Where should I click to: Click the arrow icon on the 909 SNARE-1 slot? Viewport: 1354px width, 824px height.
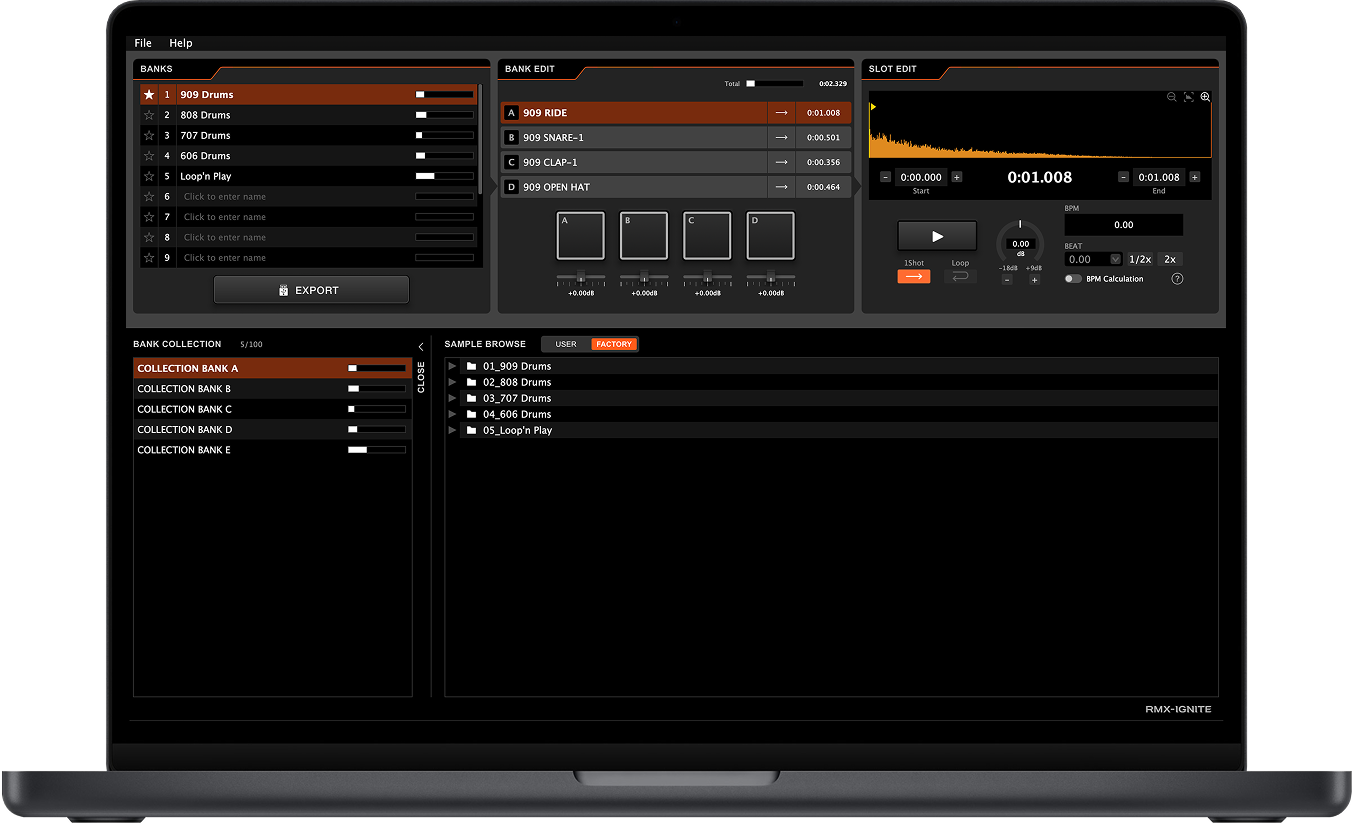pos(781,137)
